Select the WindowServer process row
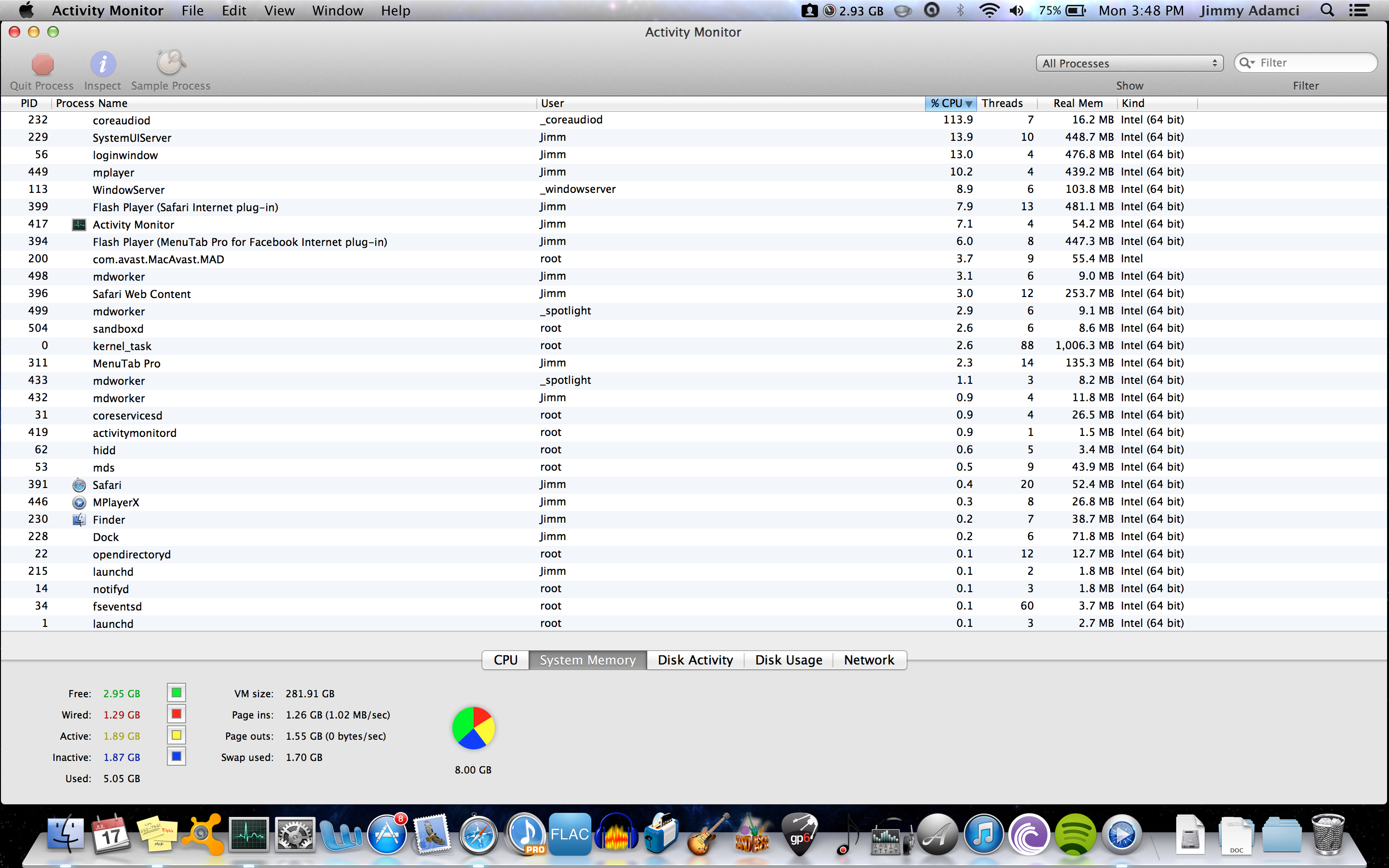The width and height of the screenshot is (1389, 868). [x=694, y=190]
